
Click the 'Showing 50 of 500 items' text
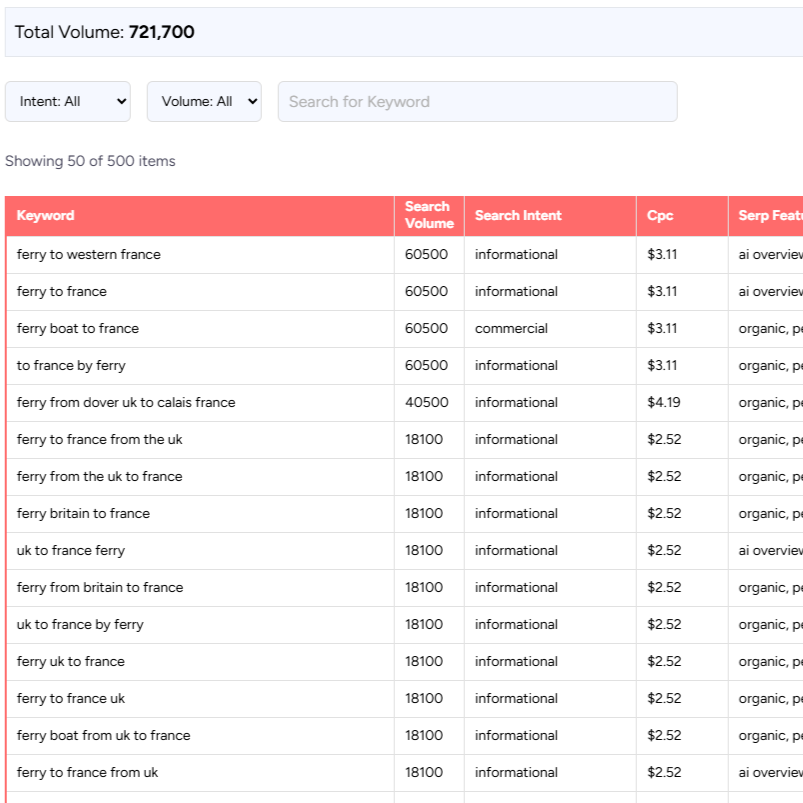tap(90, 161)
